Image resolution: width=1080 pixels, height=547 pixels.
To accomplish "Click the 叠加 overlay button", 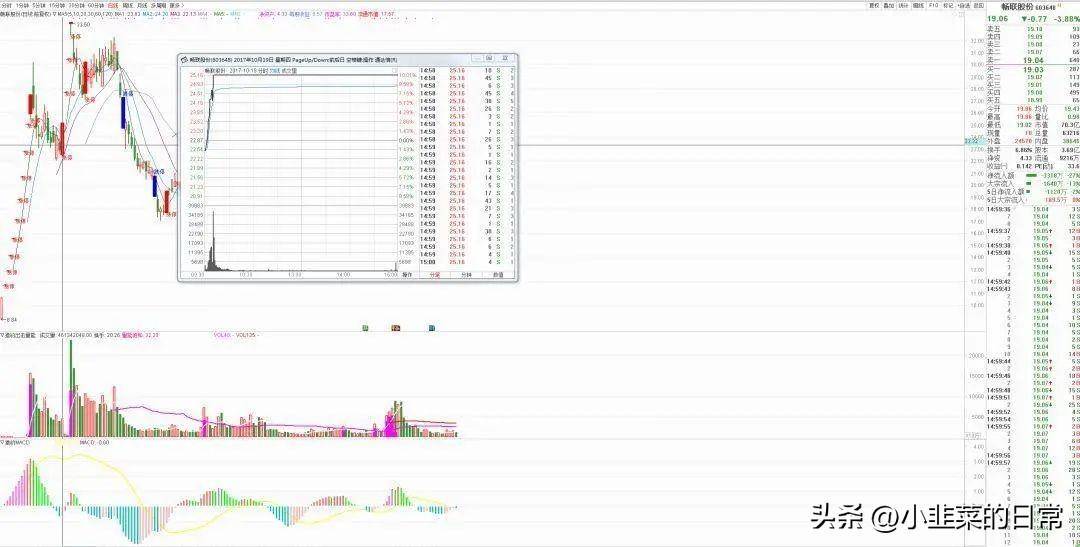I will point(889,6).
